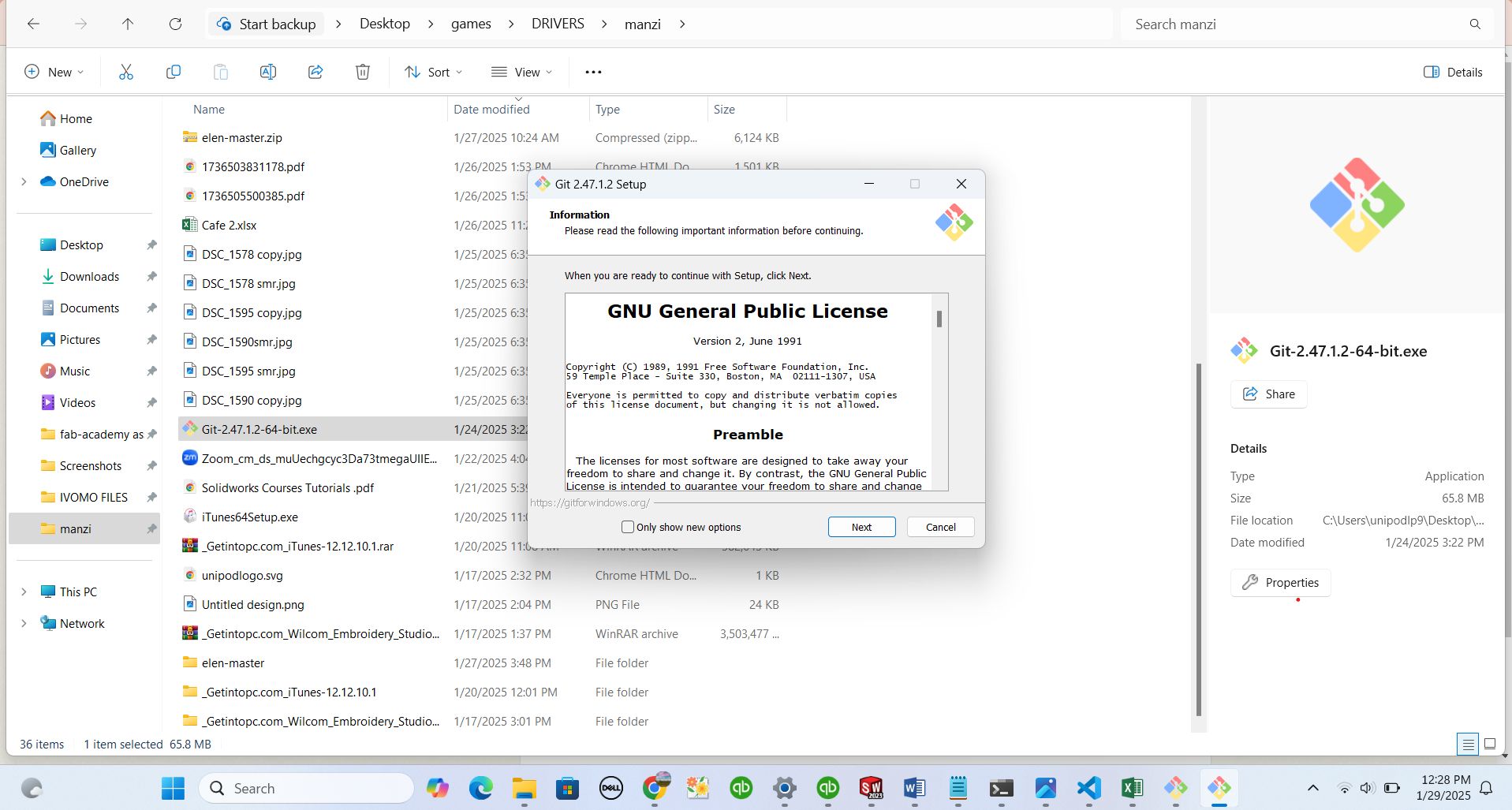Open the New dropdown menu
This screenshot has height=810, width=1512.
click(54, 72)
